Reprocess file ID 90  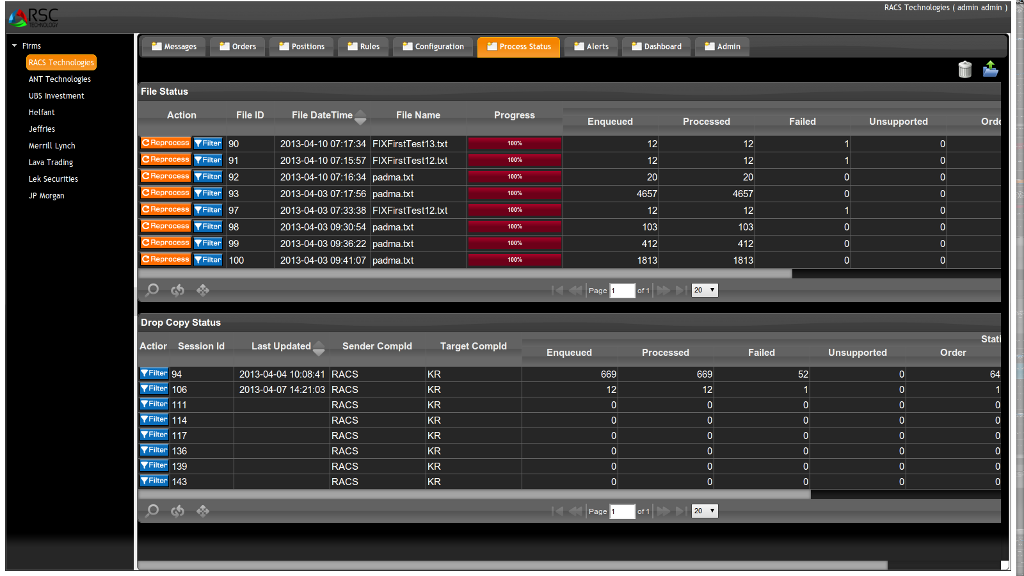(166, 143)
